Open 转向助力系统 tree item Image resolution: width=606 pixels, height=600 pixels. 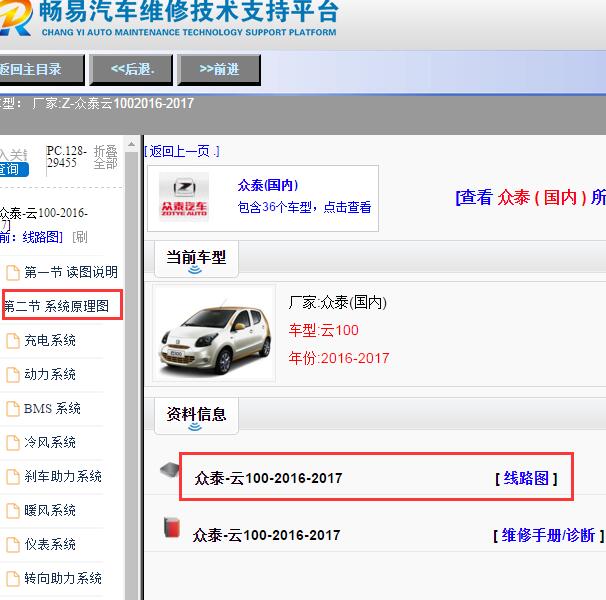click(63, 578)
